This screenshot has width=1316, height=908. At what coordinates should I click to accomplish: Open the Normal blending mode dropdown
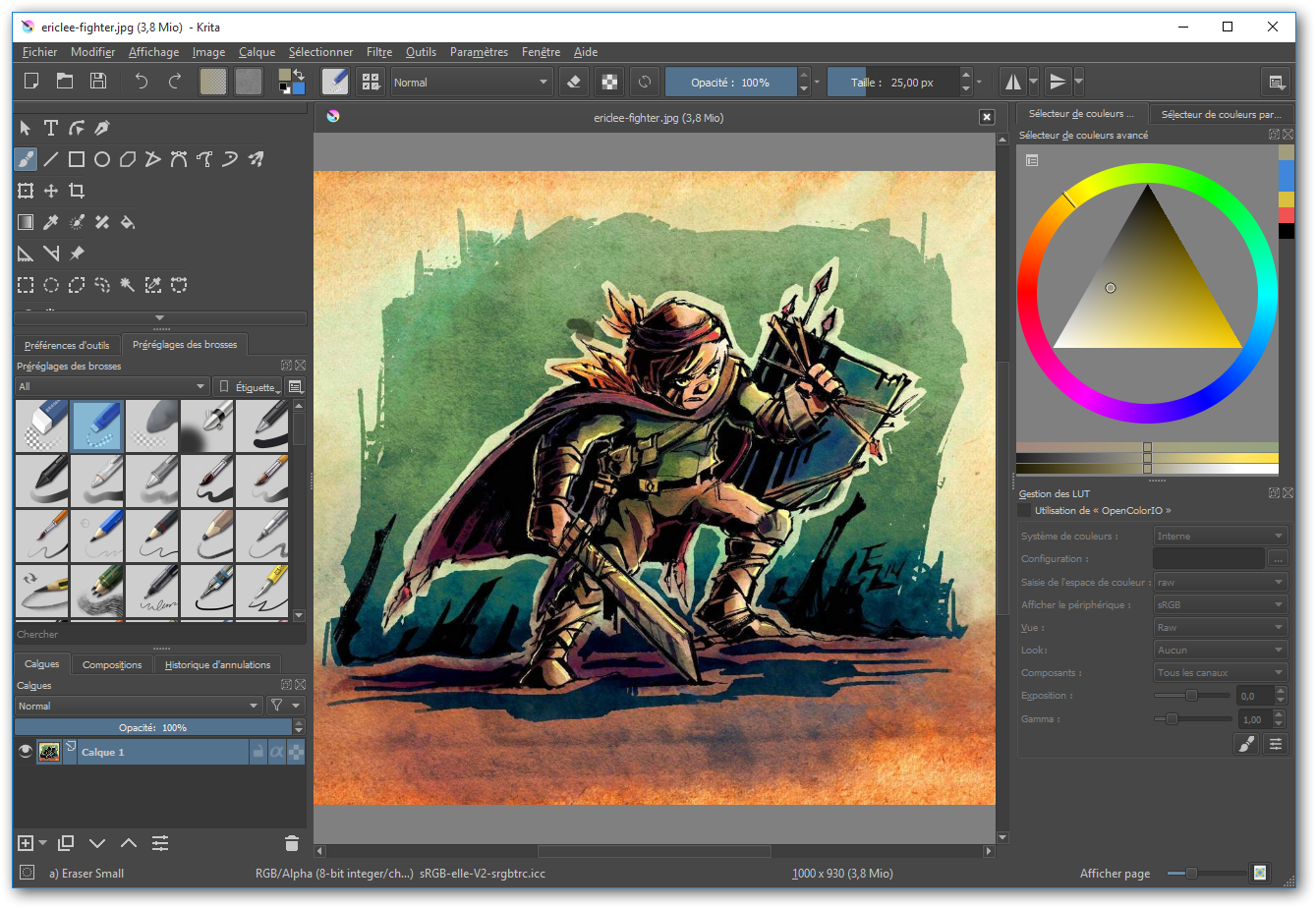coord(471,83)
